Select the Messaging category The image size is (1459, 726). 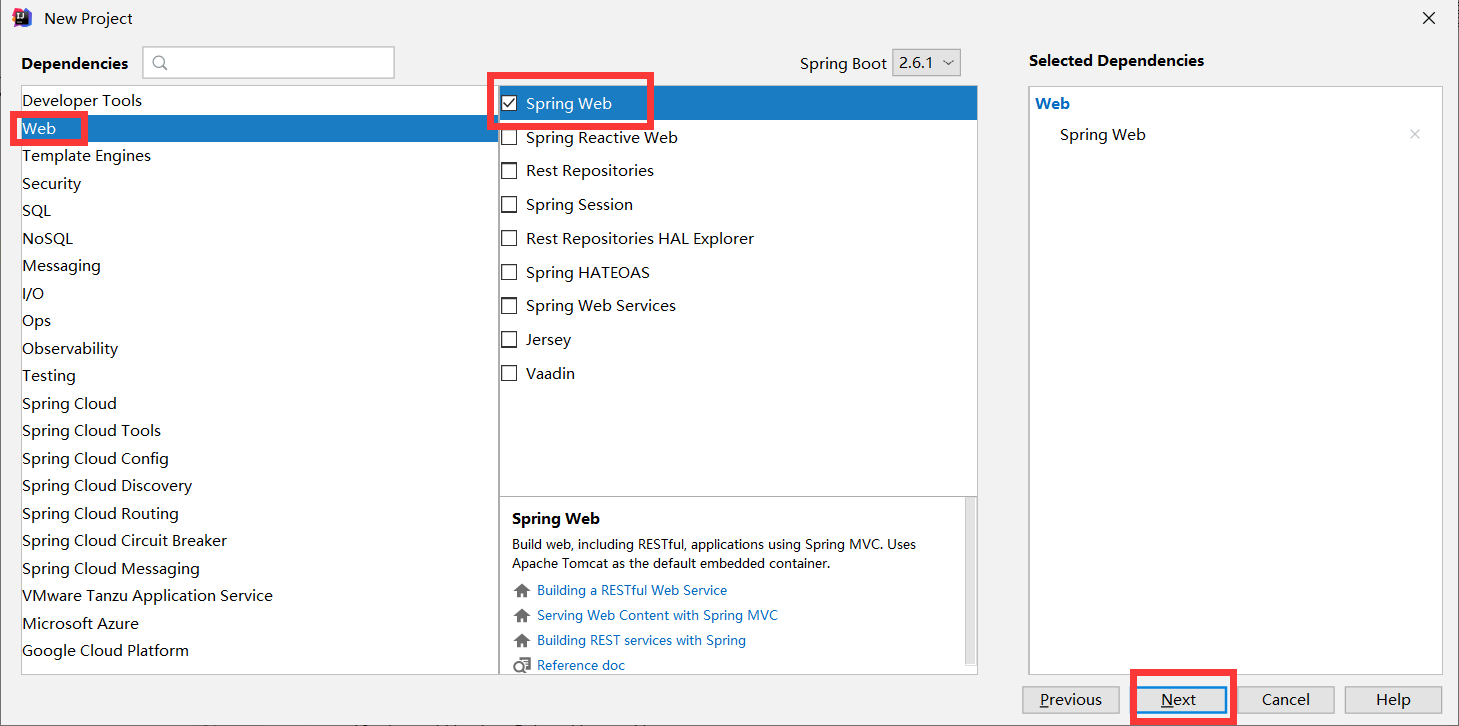[x=260, y=266]
